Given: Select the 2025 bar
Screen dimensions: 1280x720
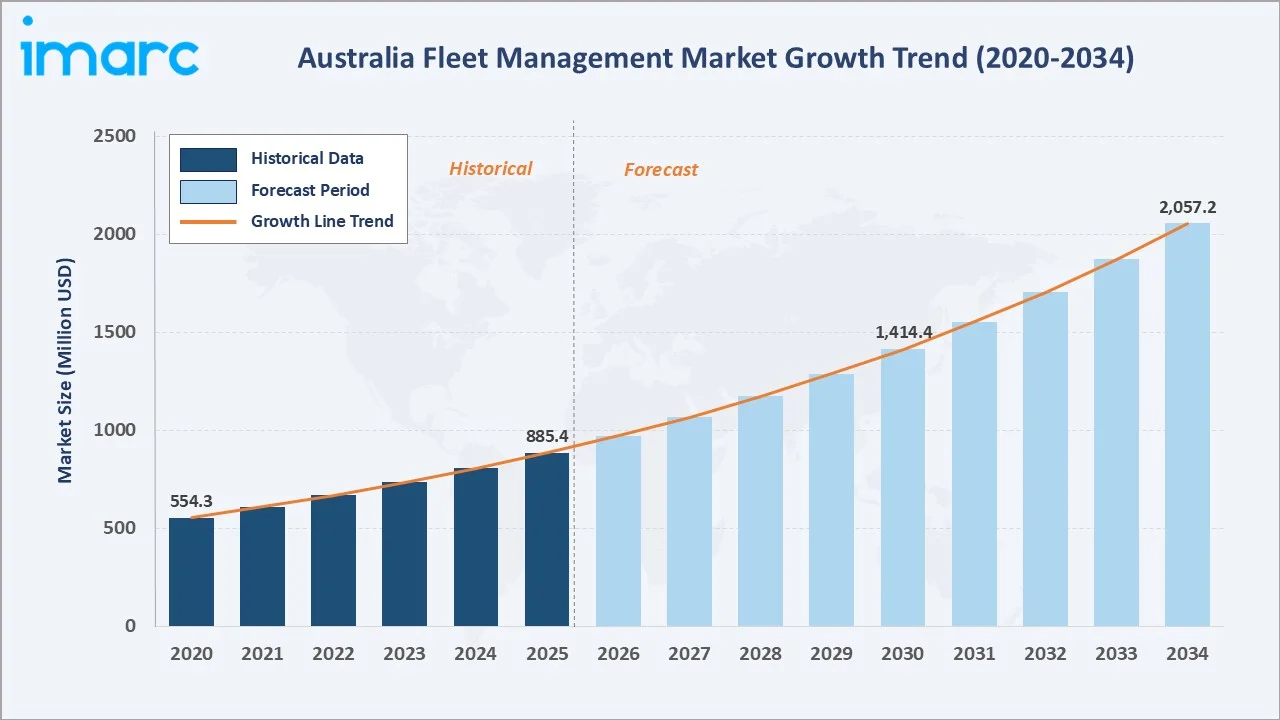Looking at the screenshot, I should 547,540.
